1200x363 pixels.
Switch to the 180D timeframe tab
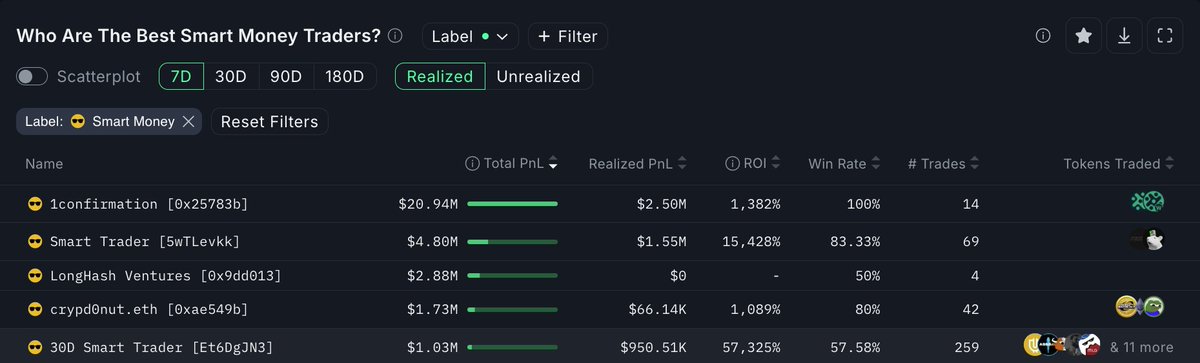[345, 77]
